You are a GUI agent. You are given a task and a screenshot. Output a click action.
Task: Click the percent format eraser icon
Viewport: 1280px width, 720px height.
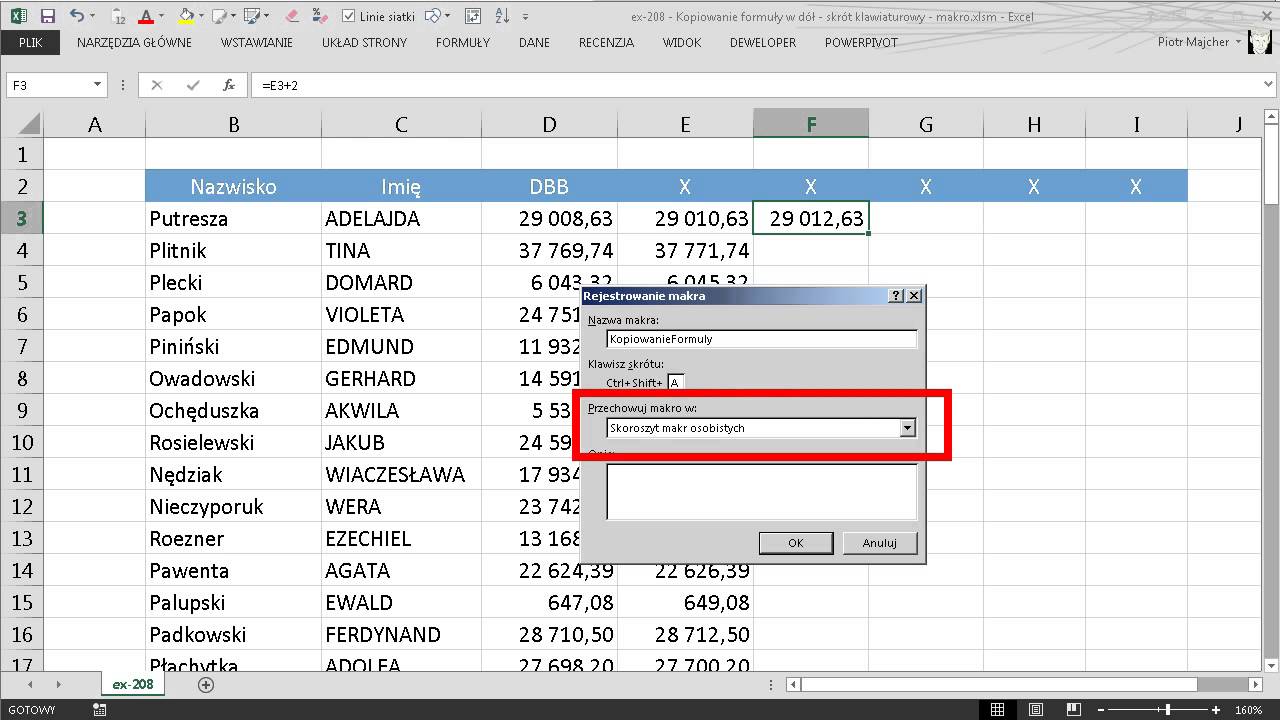tap(320, 16)
